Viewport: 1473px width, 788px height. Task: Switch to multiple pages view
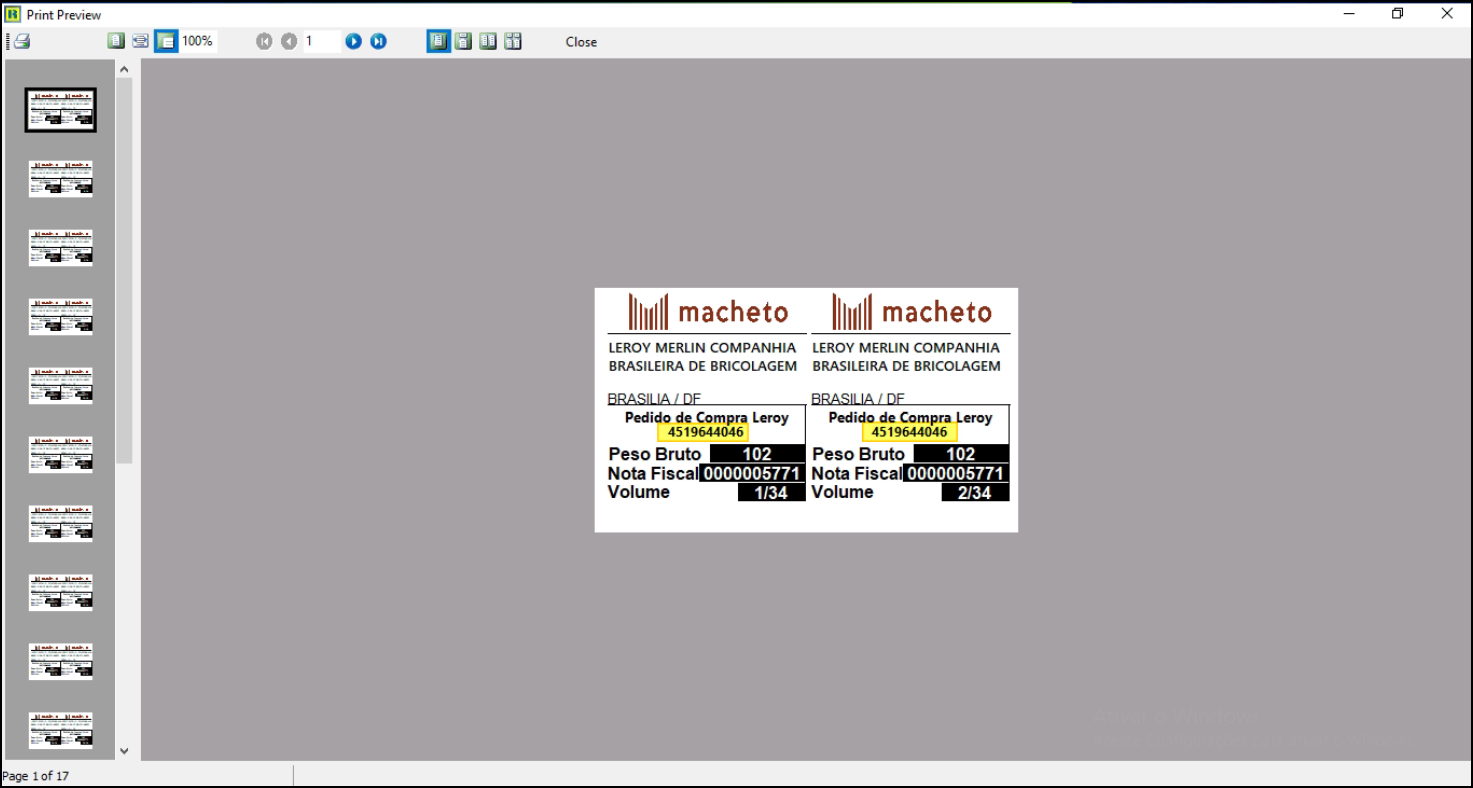[x=513, y=41]
